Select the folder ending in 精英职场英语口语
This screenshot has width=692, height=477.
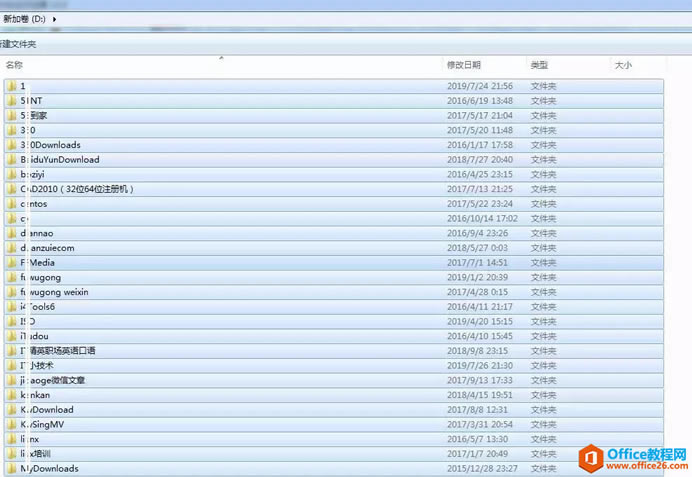coord(58,351)
